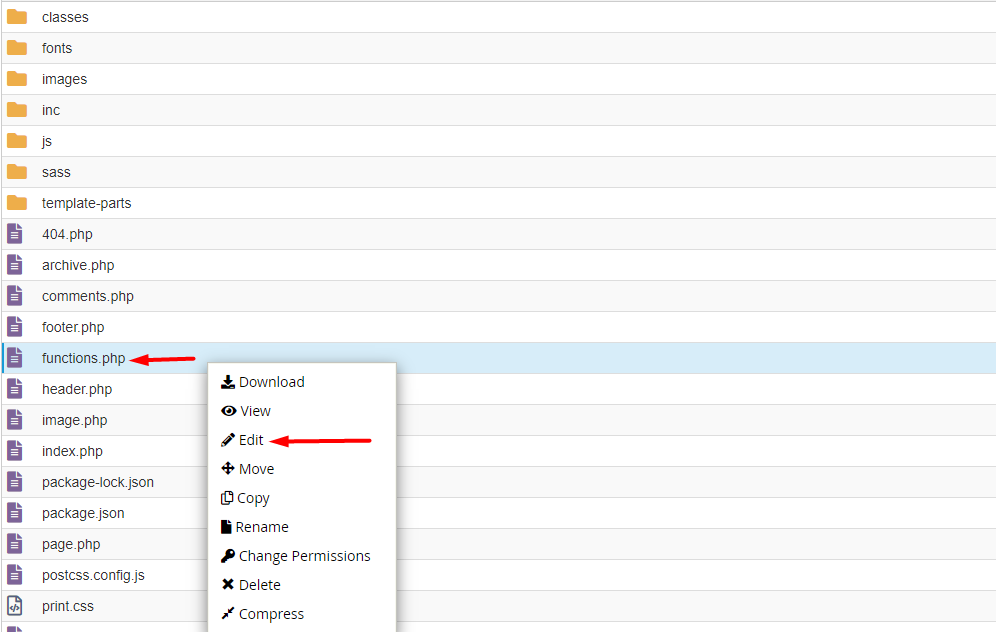Viewport: 996px width, 632px height.
Task: Open Change Permissions from context menu
Action: [295, 556]
